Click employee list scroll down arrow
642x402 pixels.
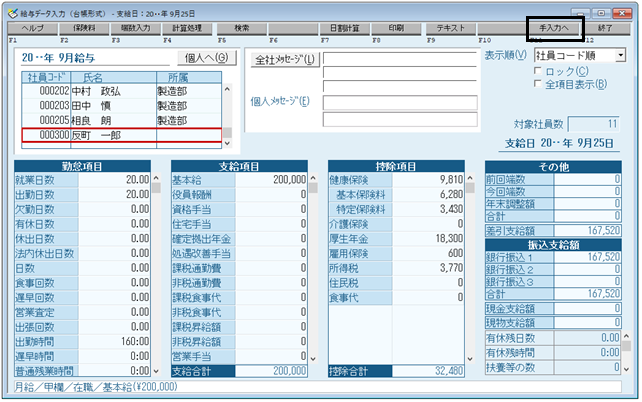[227, 143]
